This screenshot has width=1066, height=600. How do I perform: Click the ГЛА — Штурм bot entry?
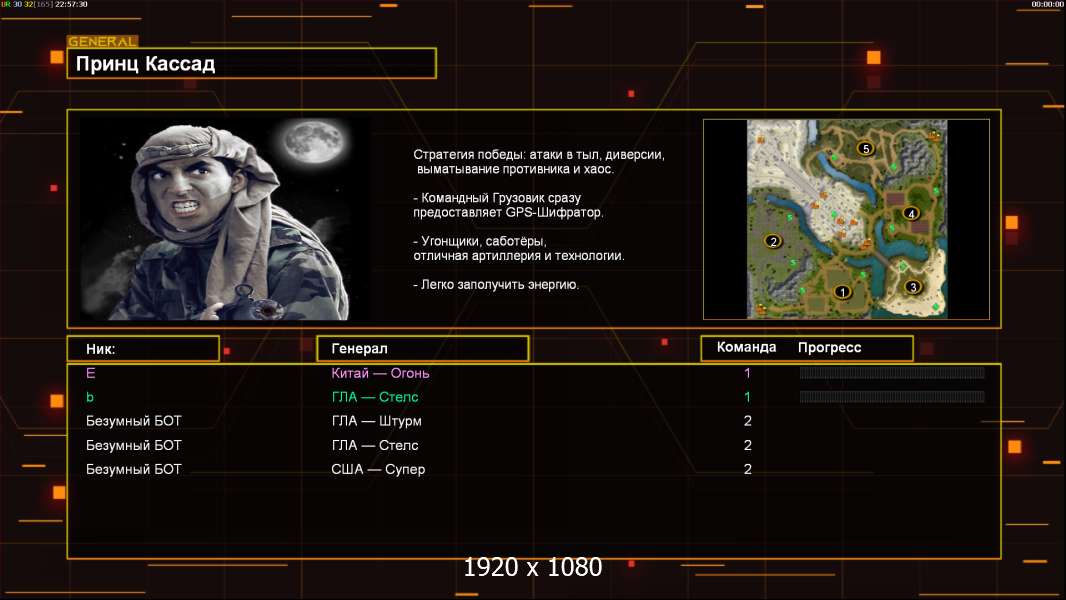(x=376, y=421)
